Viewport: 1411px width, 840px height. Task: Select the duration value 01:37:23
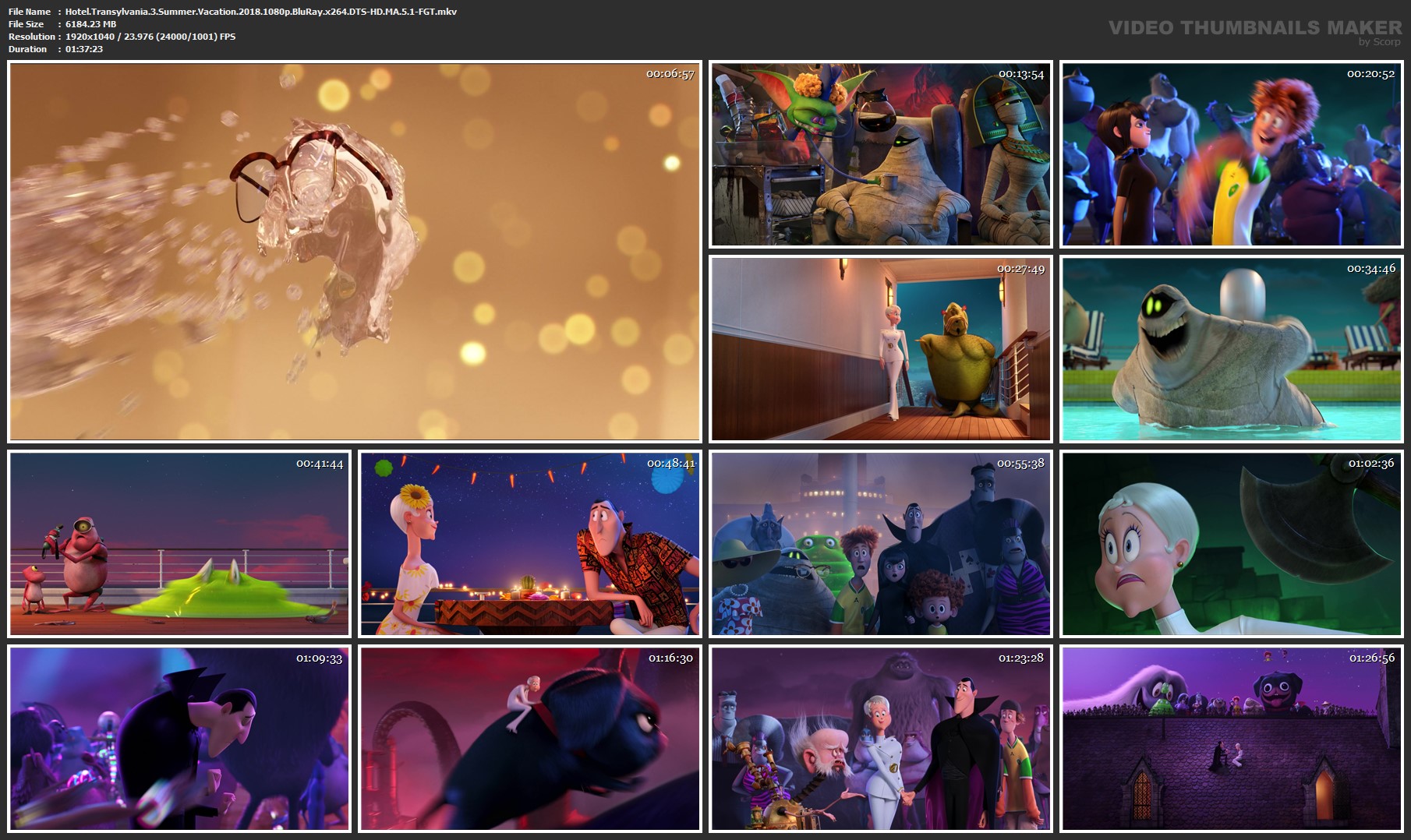(x=84, y=49)
